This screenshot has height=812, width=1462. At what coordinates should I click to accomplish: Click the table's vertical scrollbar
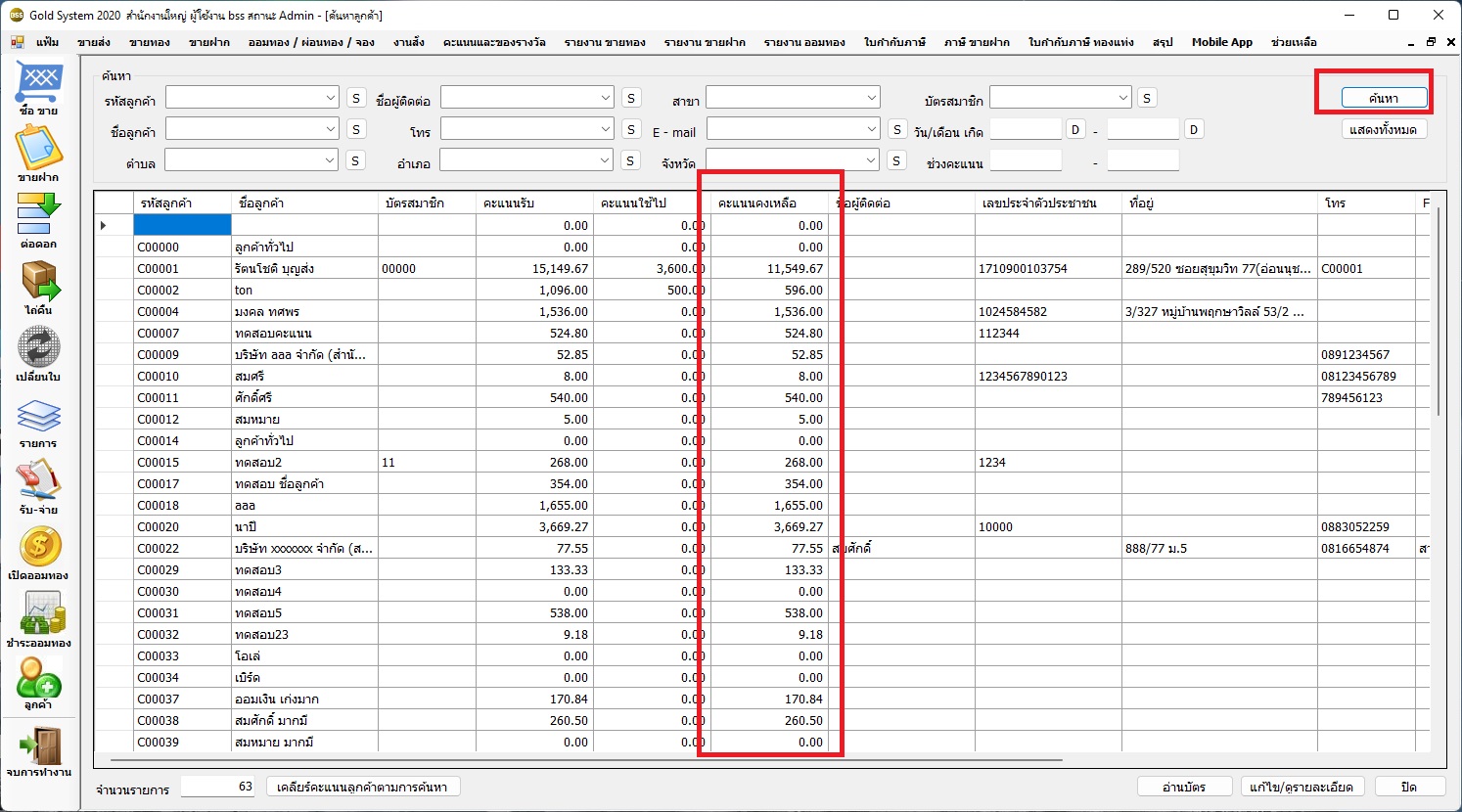[x=1438, y=313]
